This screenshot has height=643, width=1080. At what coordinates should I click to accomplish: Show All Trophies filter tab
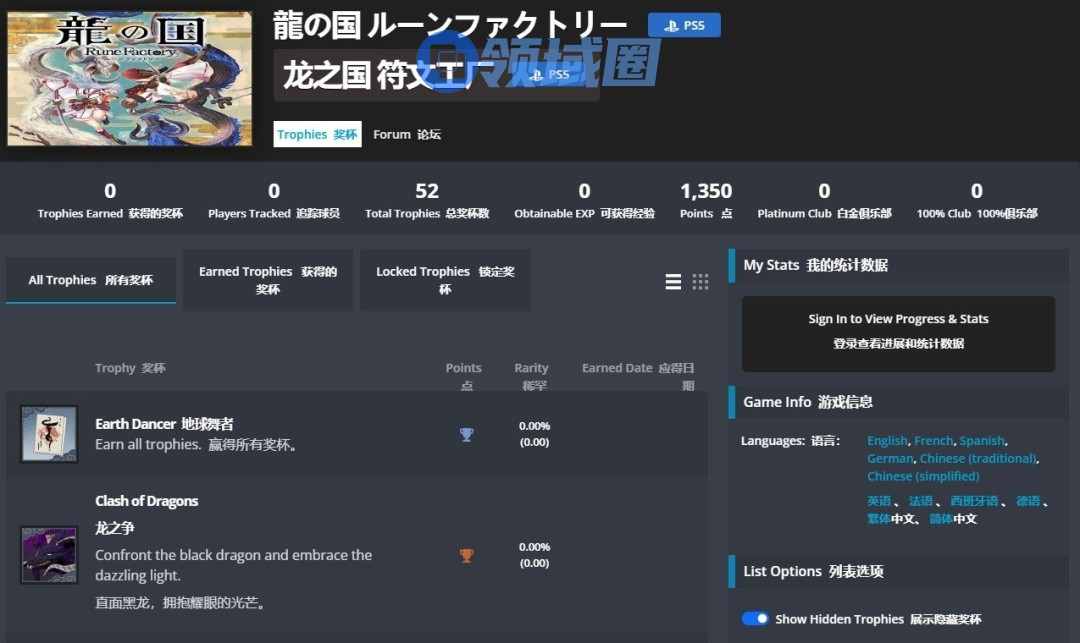pyautogui.click(x=91, y=280)
